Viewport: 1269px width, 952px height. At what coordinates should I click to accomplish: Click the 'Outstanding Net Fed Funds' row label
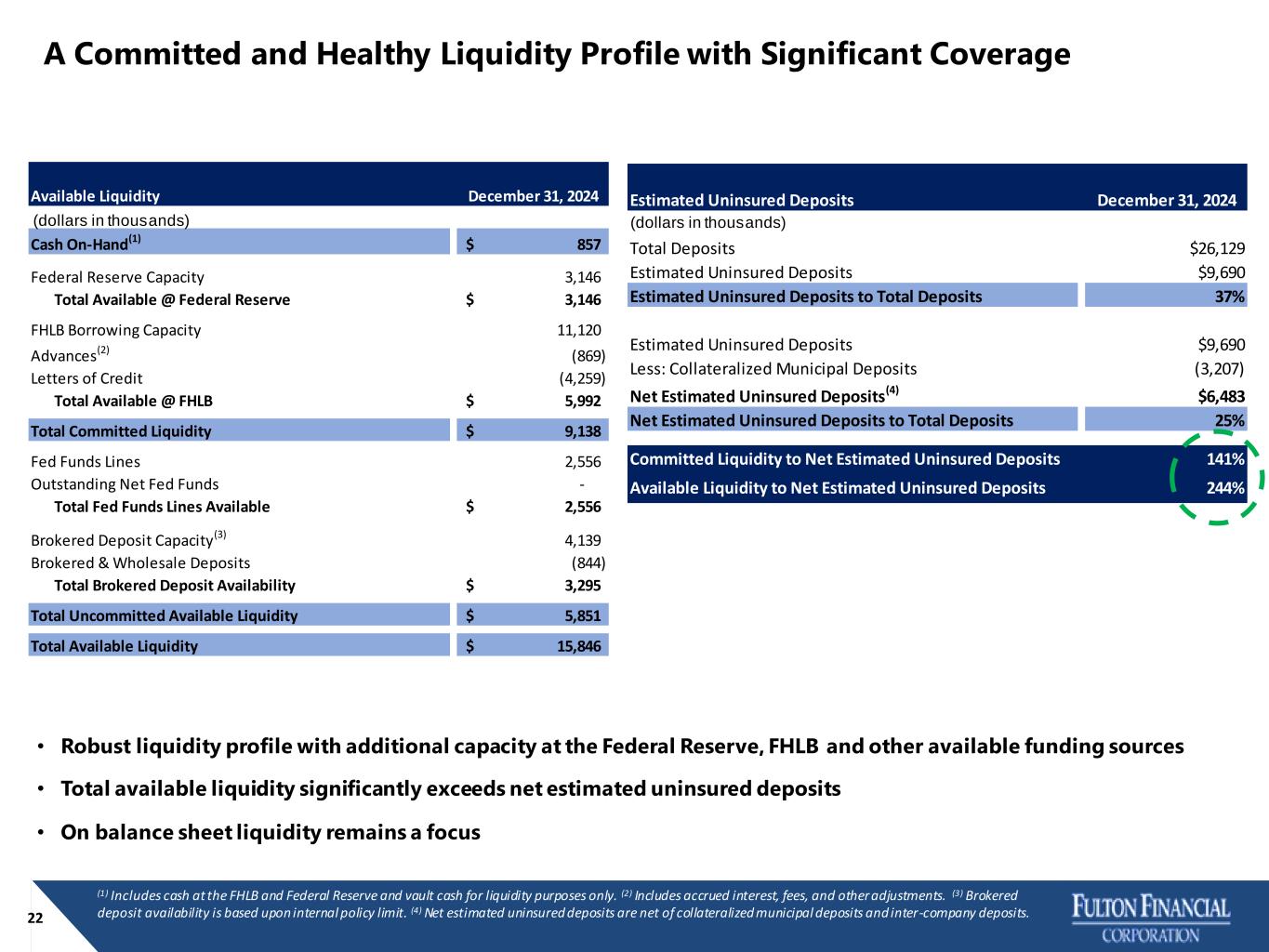click(x=125, y=483)
